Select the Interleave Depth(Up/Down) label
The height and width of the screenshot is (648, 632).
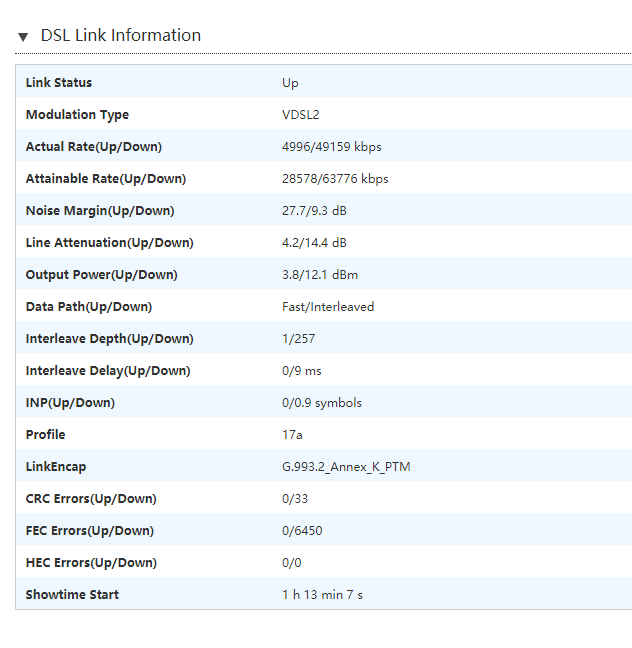(x=108, y=339)
